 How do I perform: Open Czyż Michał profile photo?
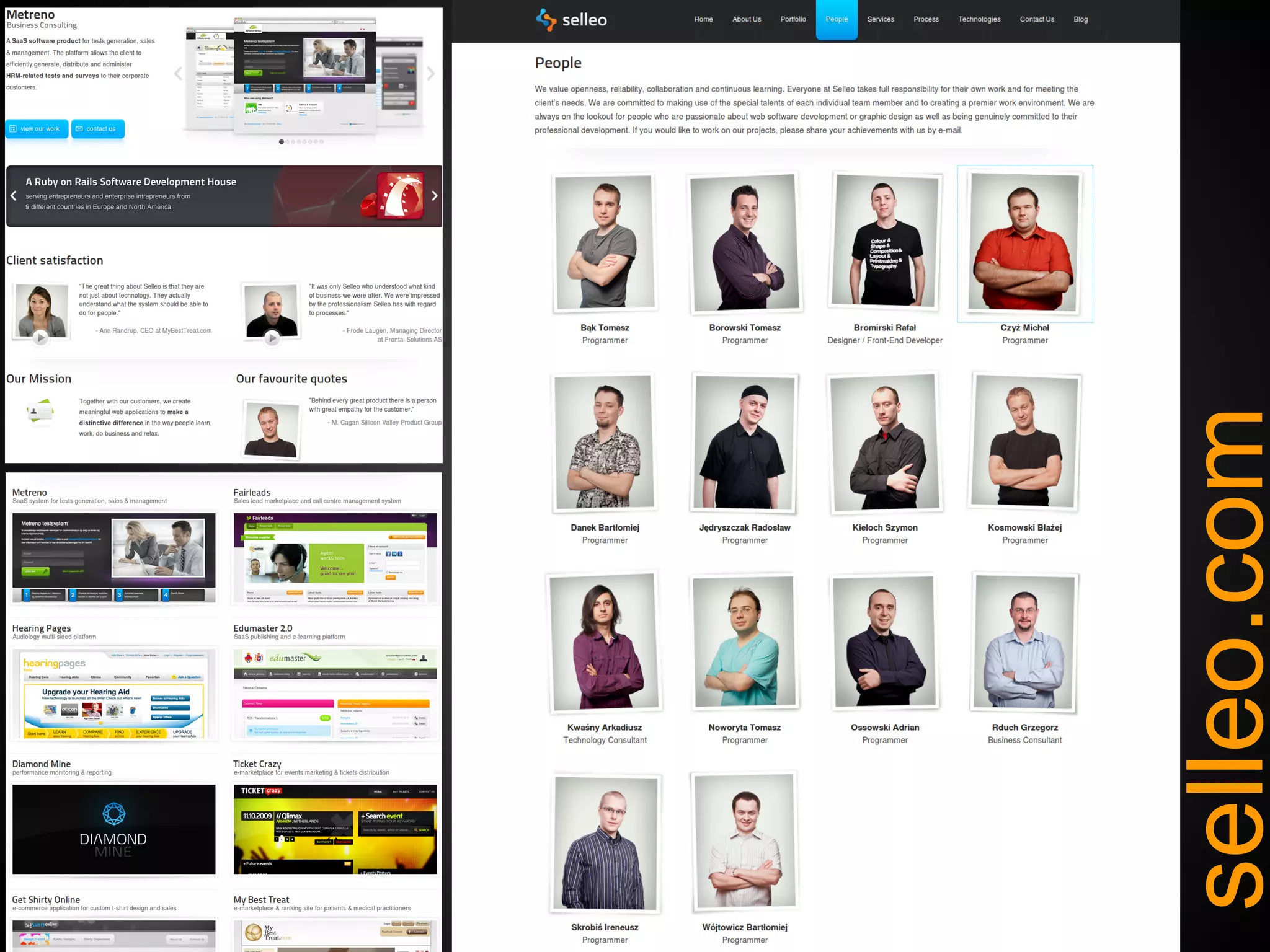[x=1024, y=243]
